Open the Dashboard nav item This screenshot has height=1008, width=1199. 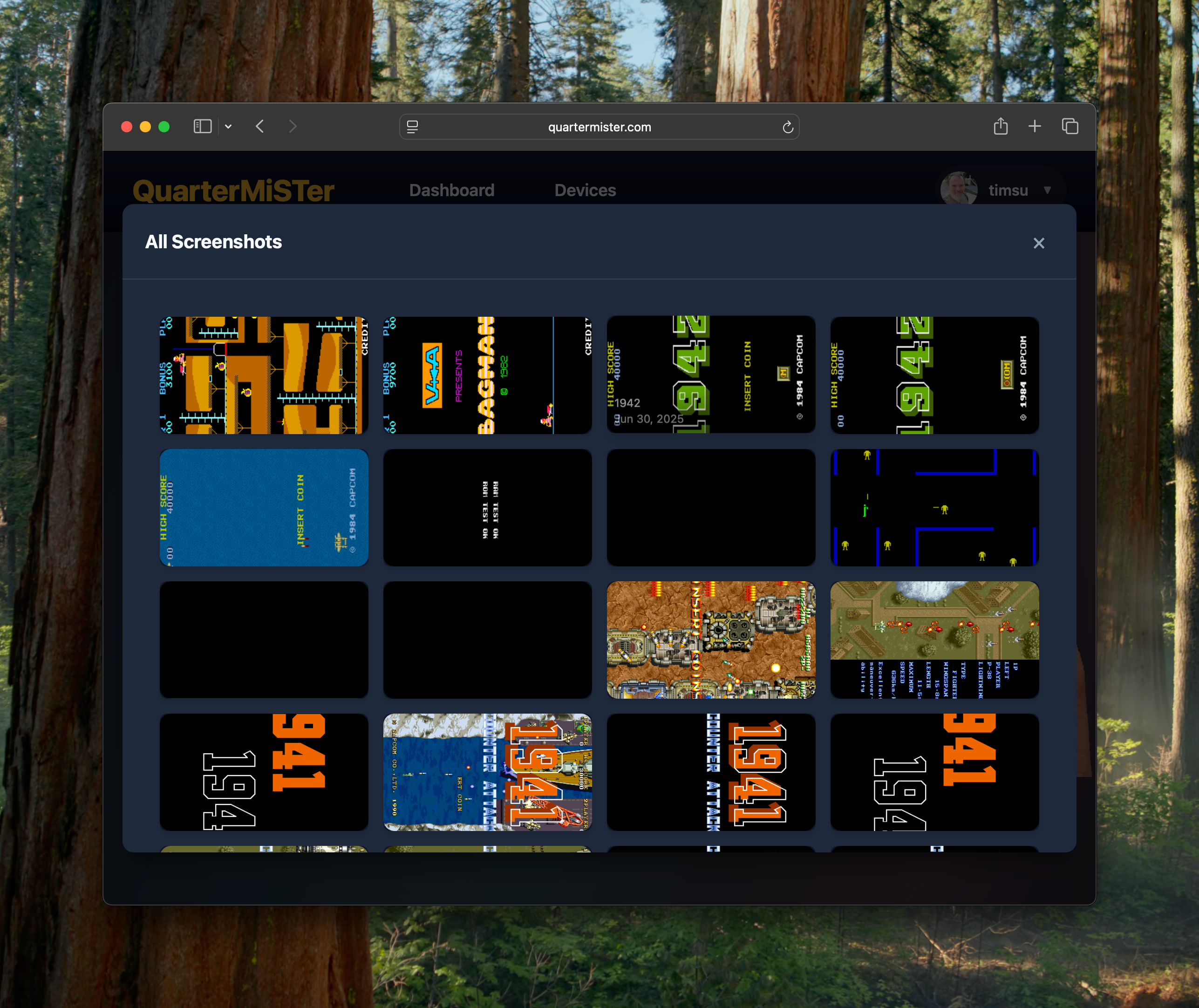[x=451, y=191]
